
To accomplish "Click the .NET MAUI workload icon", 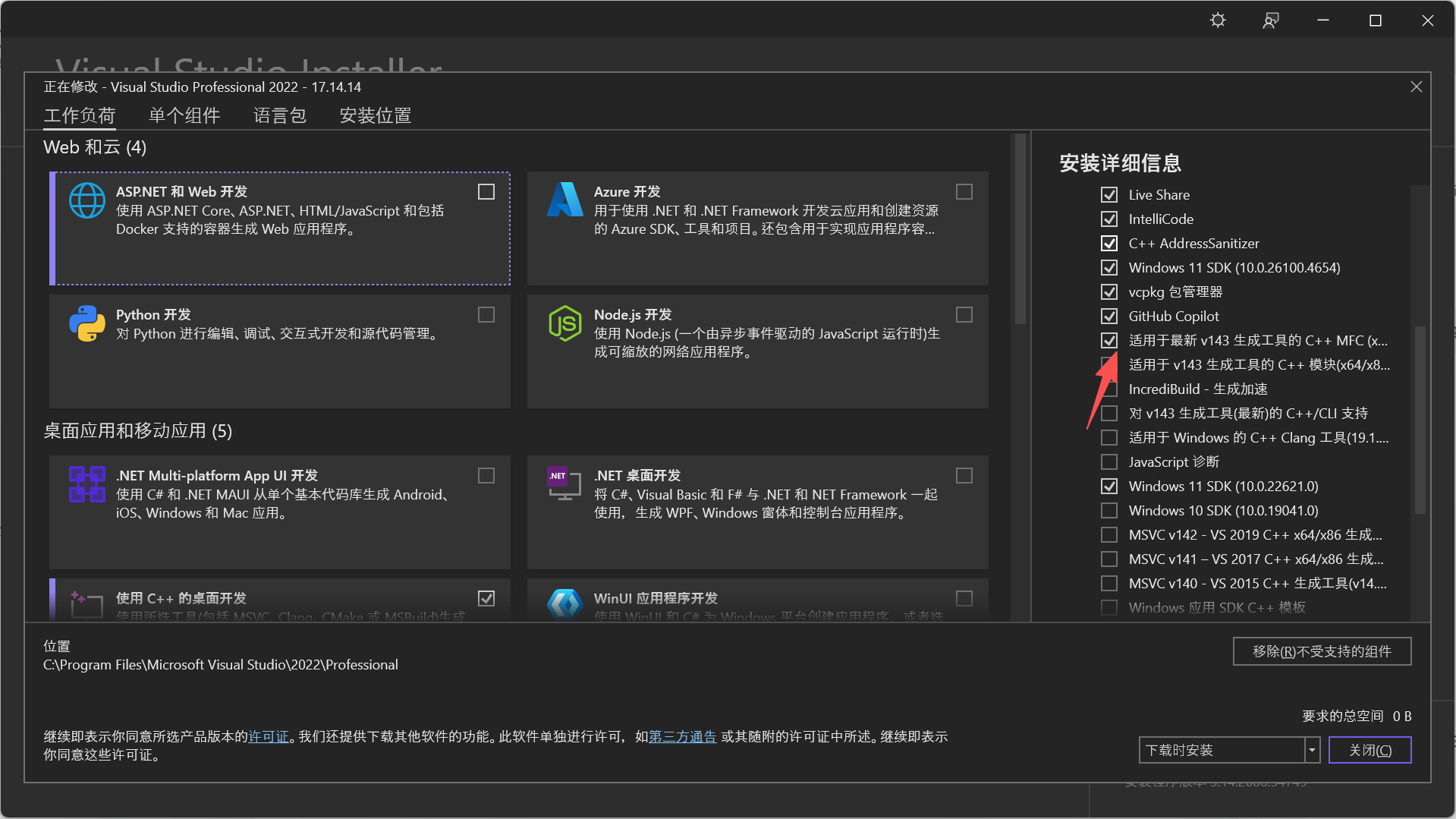I will [87, 484].
